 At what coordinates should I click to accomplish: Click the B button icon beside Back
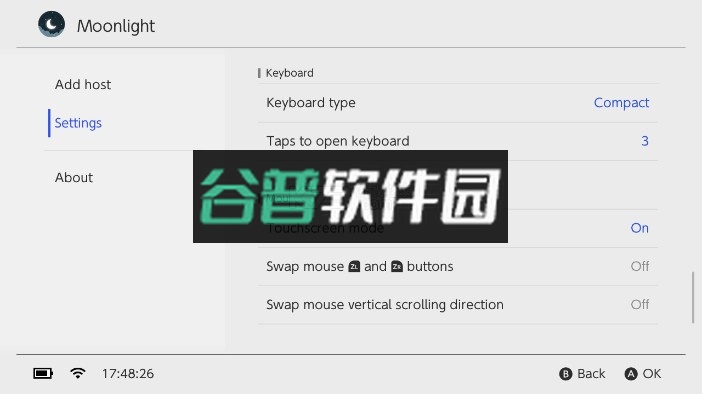pyautogui.click(x=565, y=374)
